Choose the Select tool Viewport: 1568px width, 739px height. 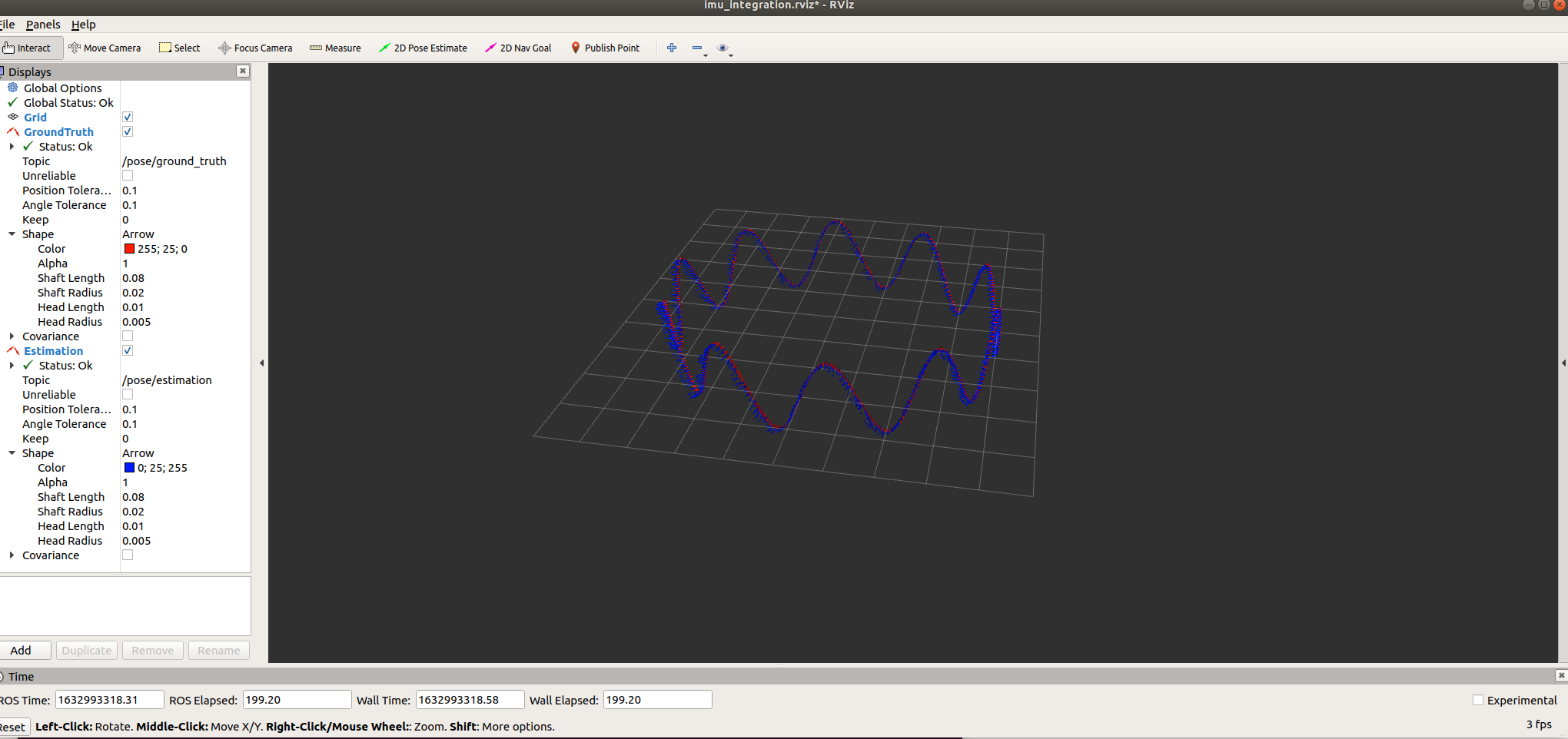tap(179, 48)
